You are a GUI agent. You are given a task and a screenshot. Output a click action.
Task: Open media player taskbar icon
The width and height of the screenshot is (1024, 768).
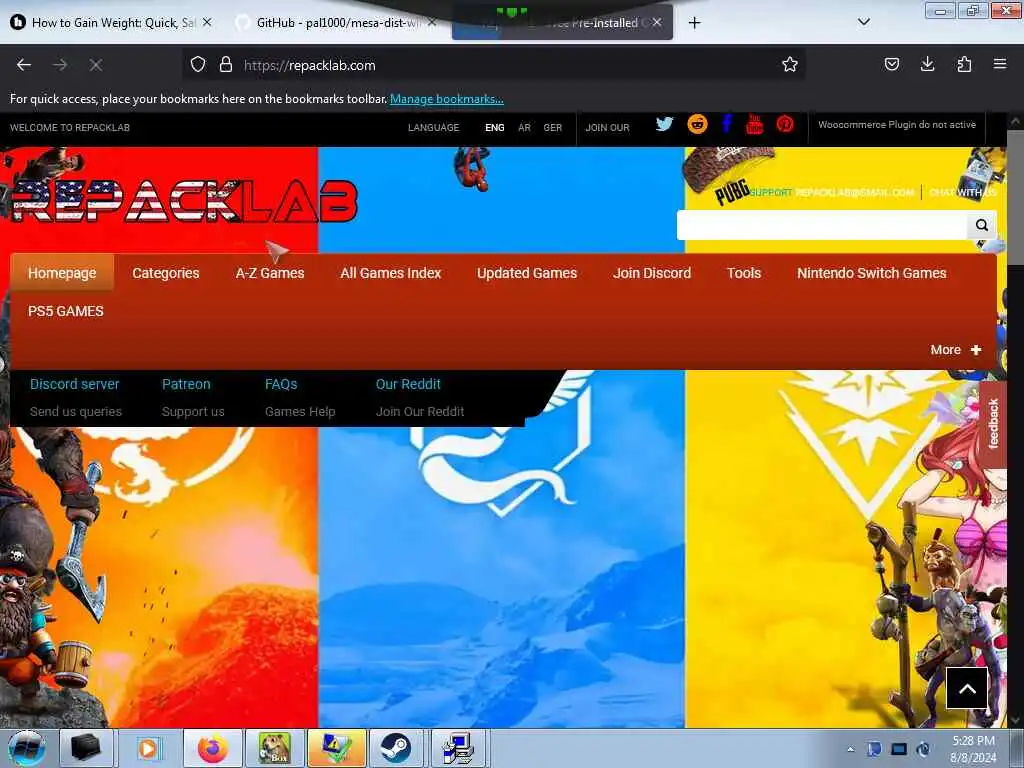point(148,748)
